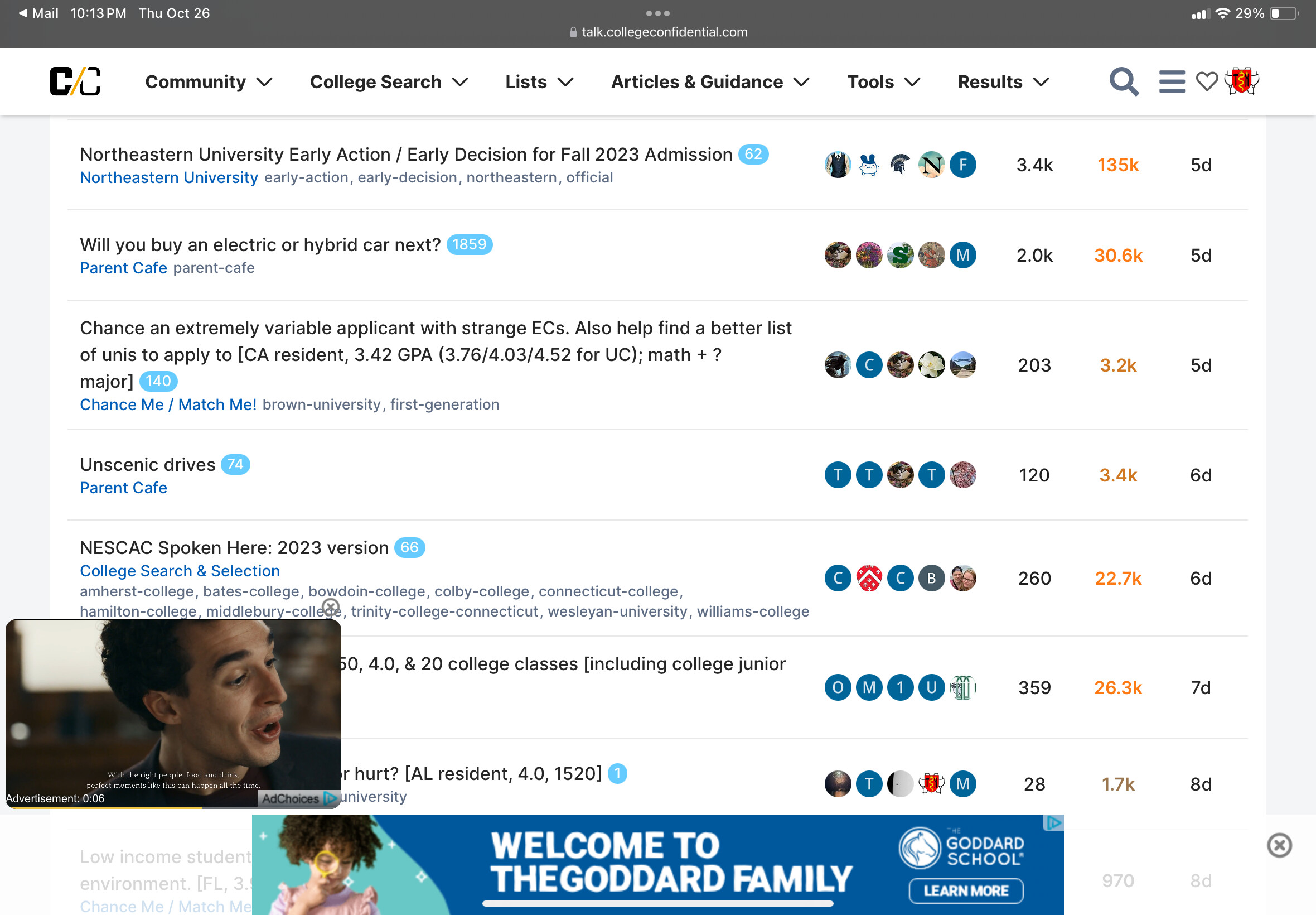The width and height of the screenshot is (1316, 915).
Task: Click the video ad thumbnail
Action: coord(173,713)
